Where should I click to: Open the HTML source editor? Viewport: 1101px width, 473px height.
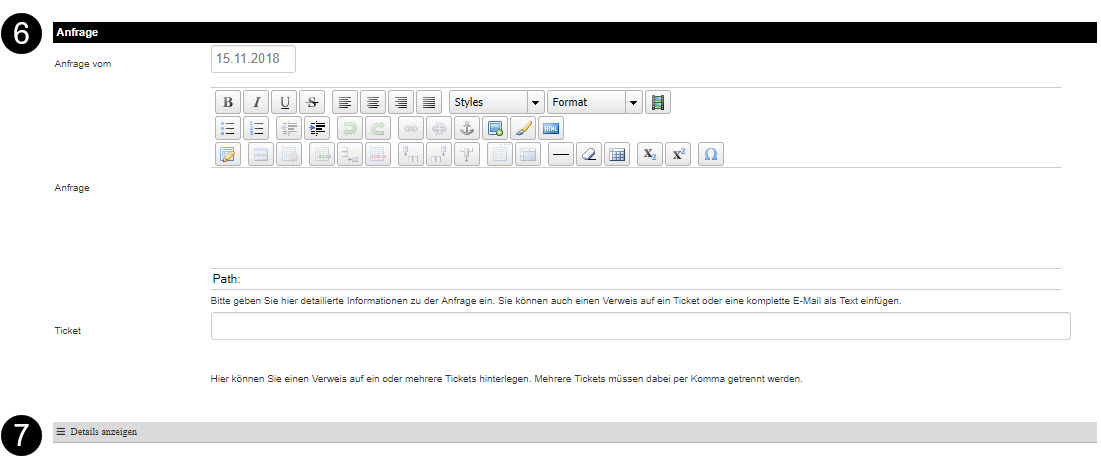coord(551,128)
